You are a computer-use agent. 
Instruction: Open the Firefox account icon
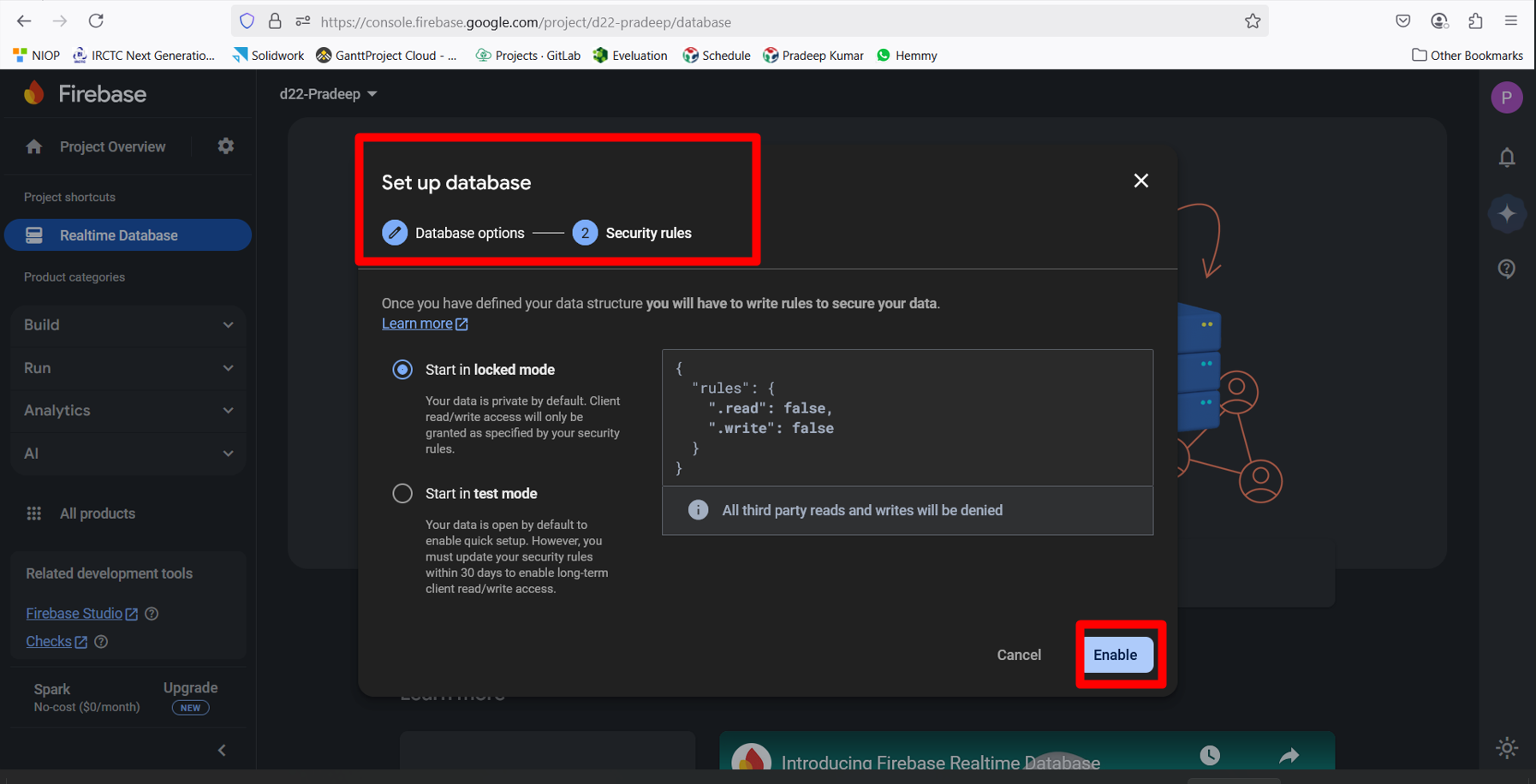pyautogui.click(x=1439, y=21)
